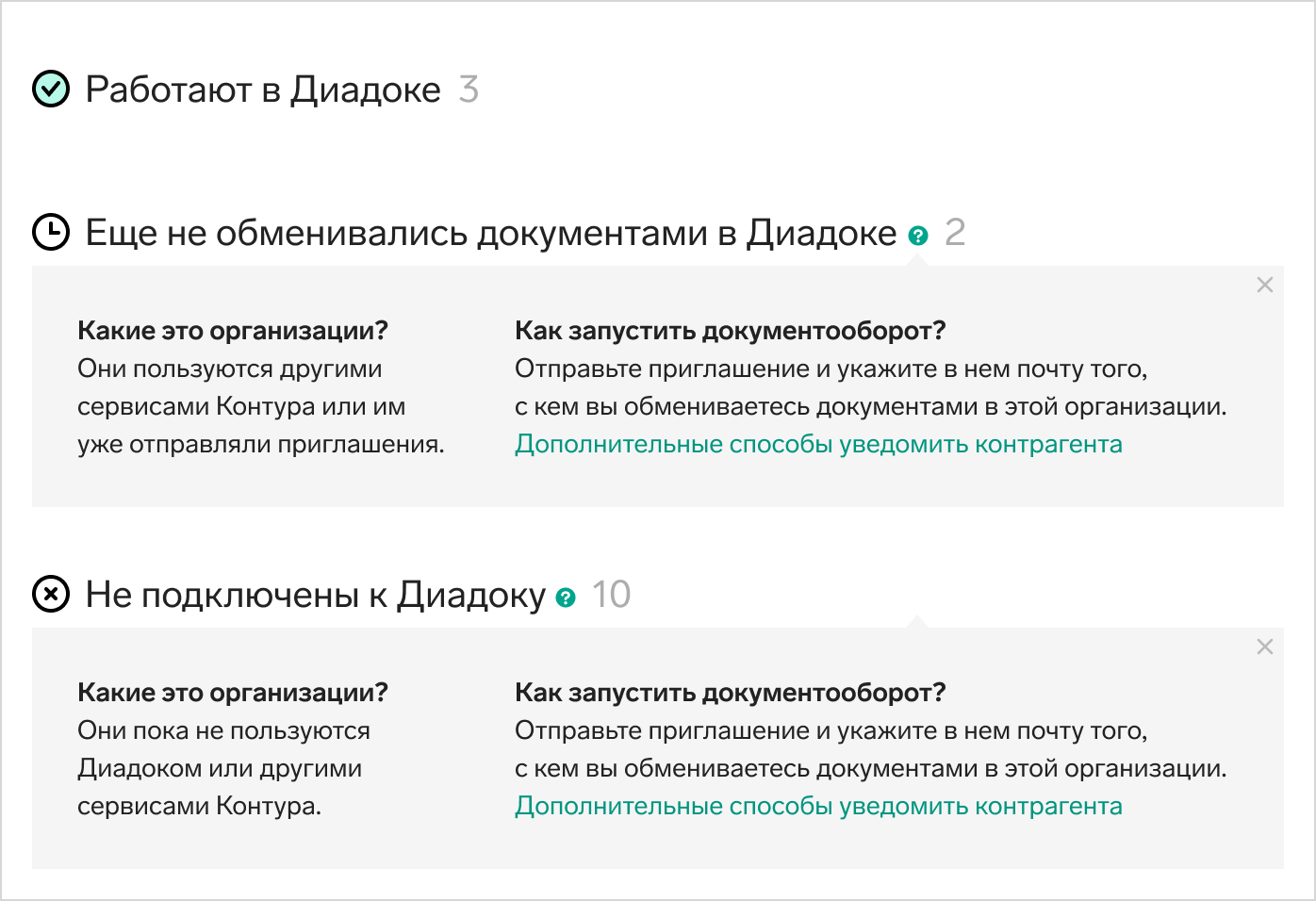Image resolution: width=1316 pixels, height=901 pixels.
Task: Click the clock icon beside Еще не обменивались документами
Action: click(51, 232)
